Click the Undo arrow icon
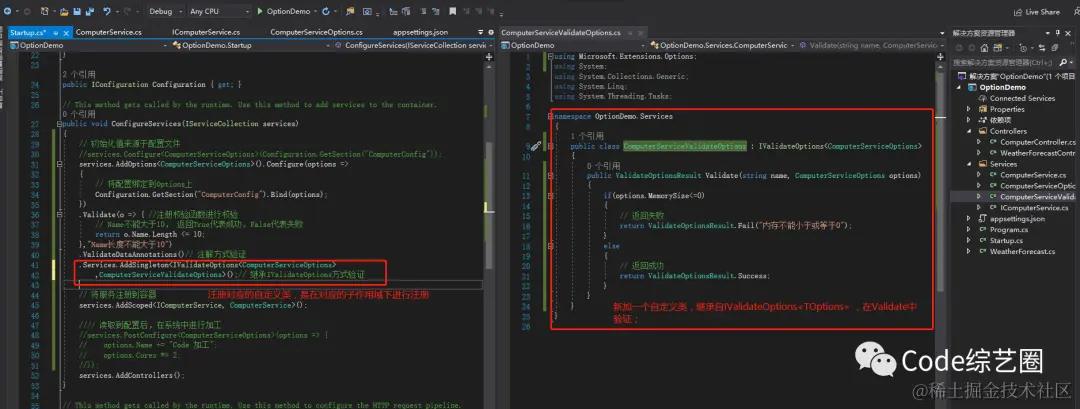The width and height of the screenshot is (1080, 409). [107, 12]
